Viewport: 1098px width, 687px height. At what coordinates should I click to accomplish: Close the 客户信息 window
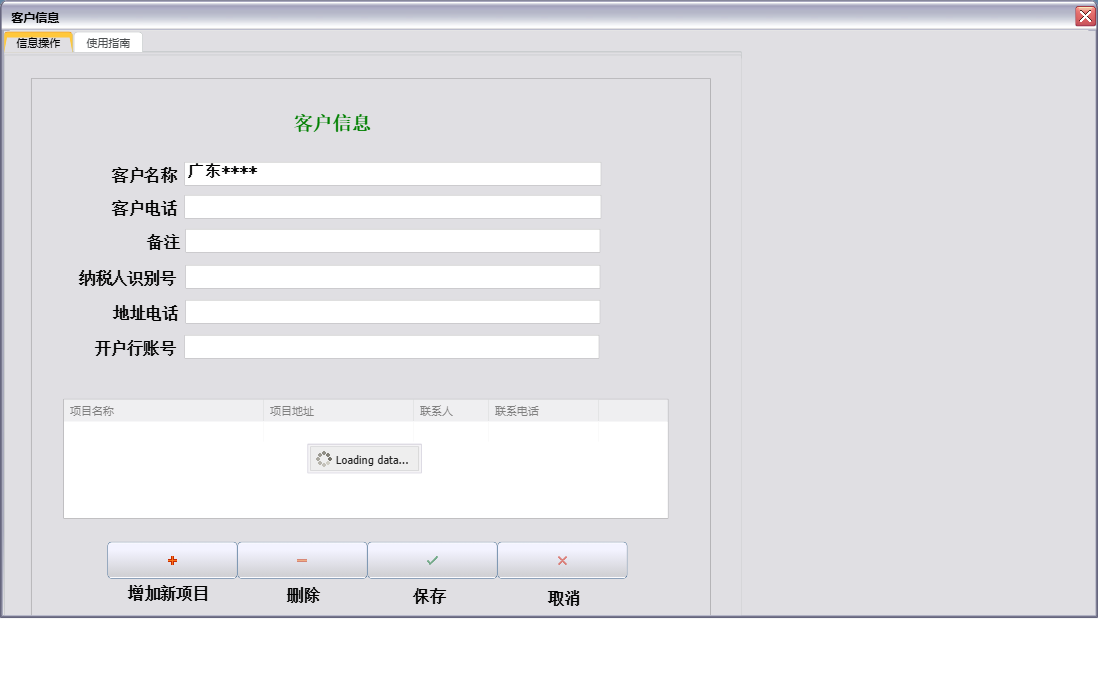click(x=1086, y=15)
